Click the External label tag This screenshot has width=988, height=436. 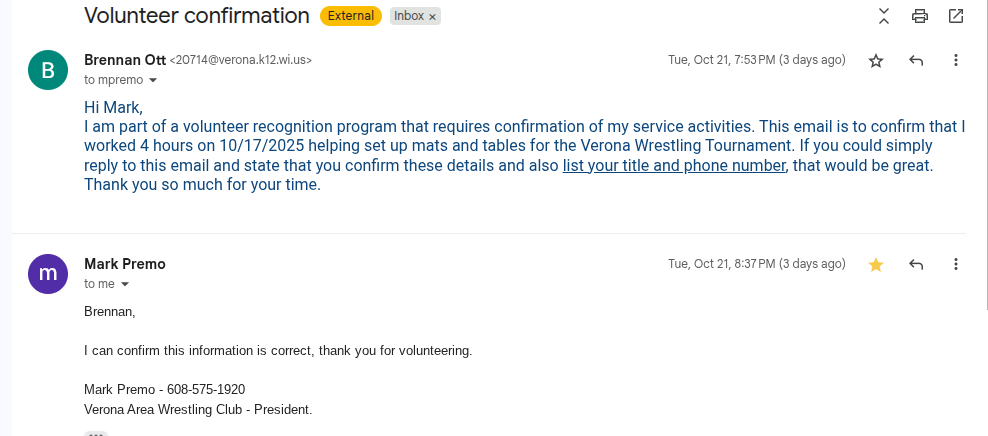351,16
